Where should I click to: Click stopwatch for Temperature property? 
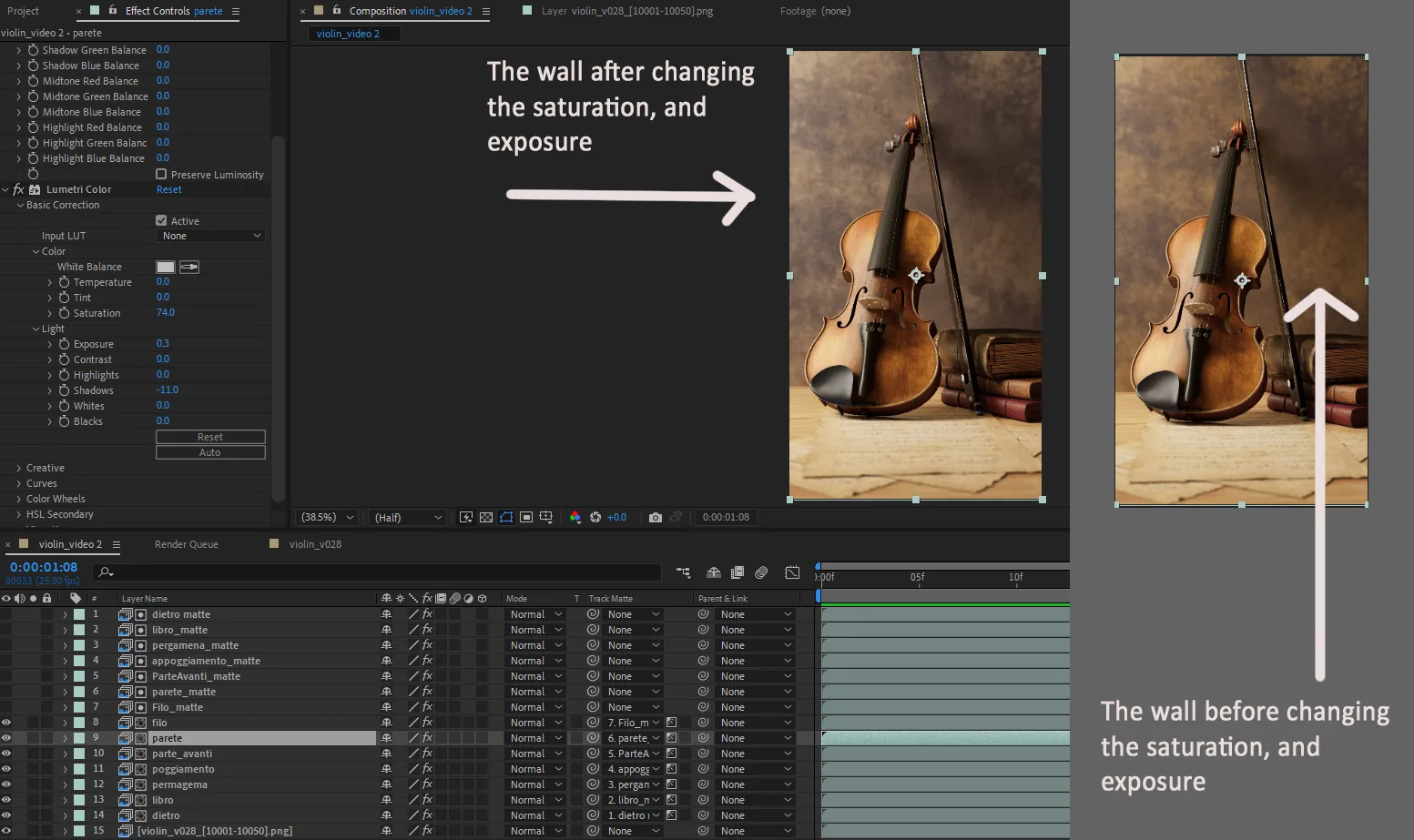pyautogui.click(x=64, y=282)
